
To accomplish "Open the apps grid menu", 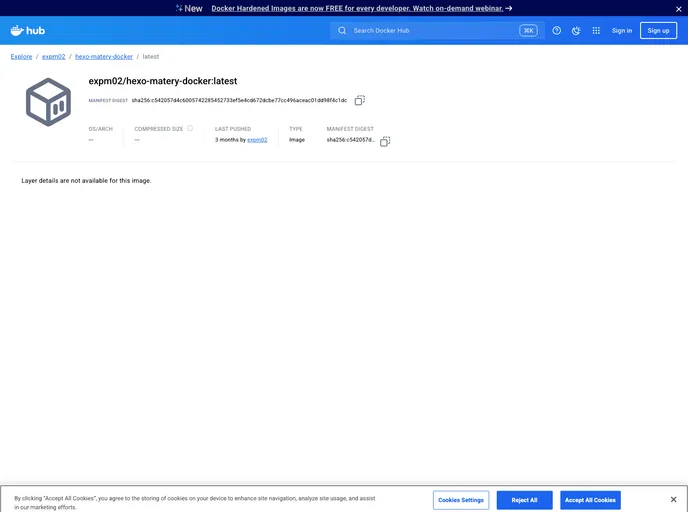I will (x=596, y=30).
